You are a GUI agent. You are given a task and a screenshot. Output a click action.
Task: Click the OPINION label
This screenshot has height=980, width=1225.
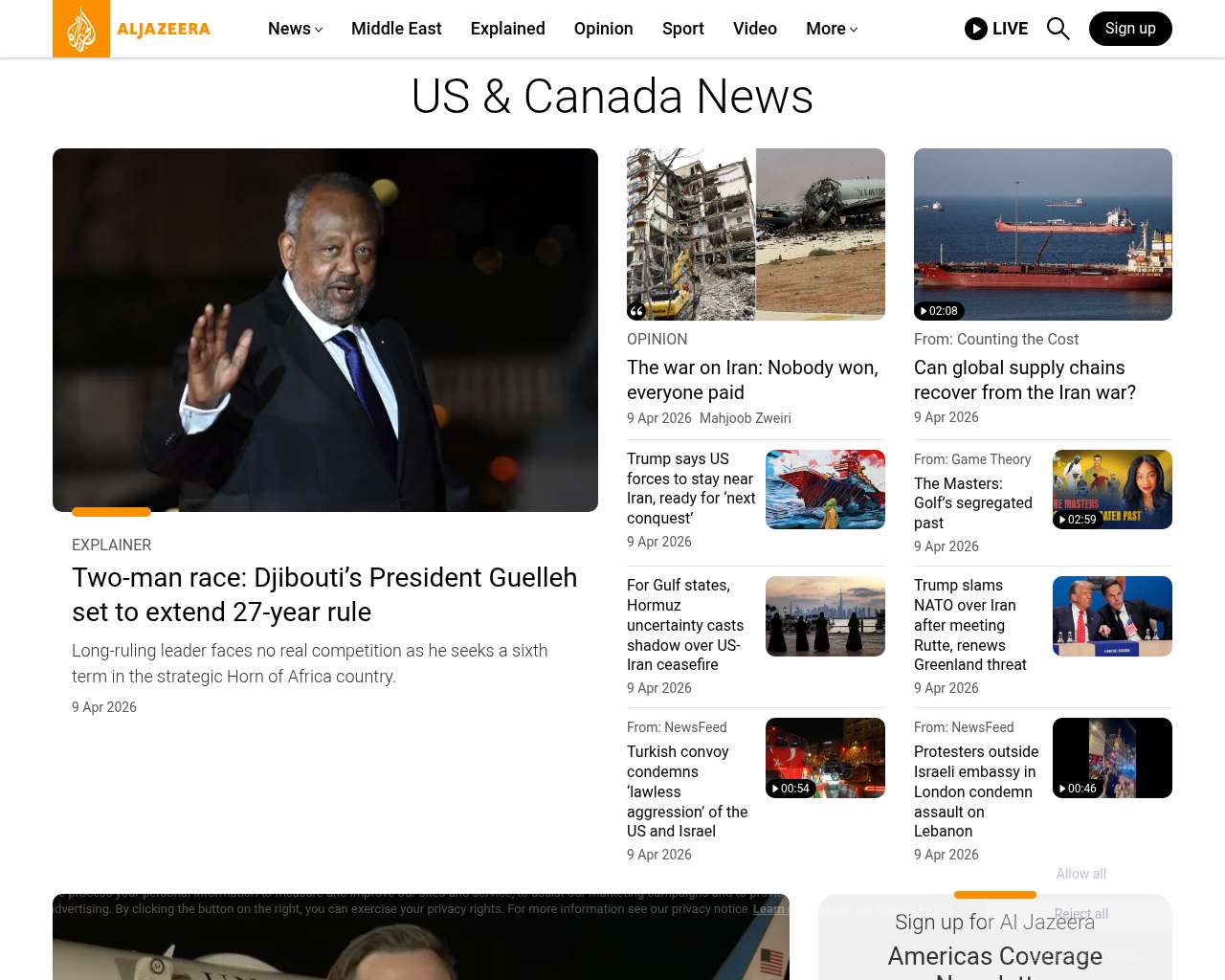657,340
